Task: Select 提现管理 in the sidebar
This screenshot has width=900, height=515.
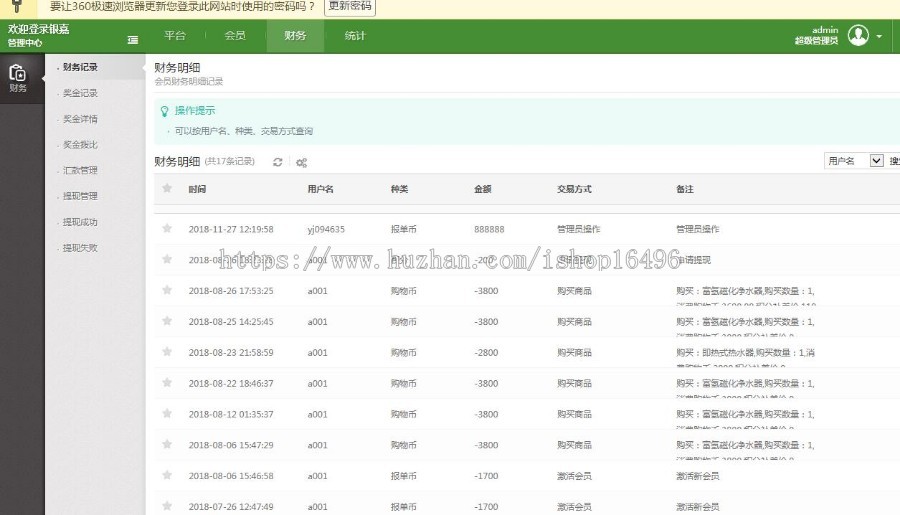Action: 80,196
